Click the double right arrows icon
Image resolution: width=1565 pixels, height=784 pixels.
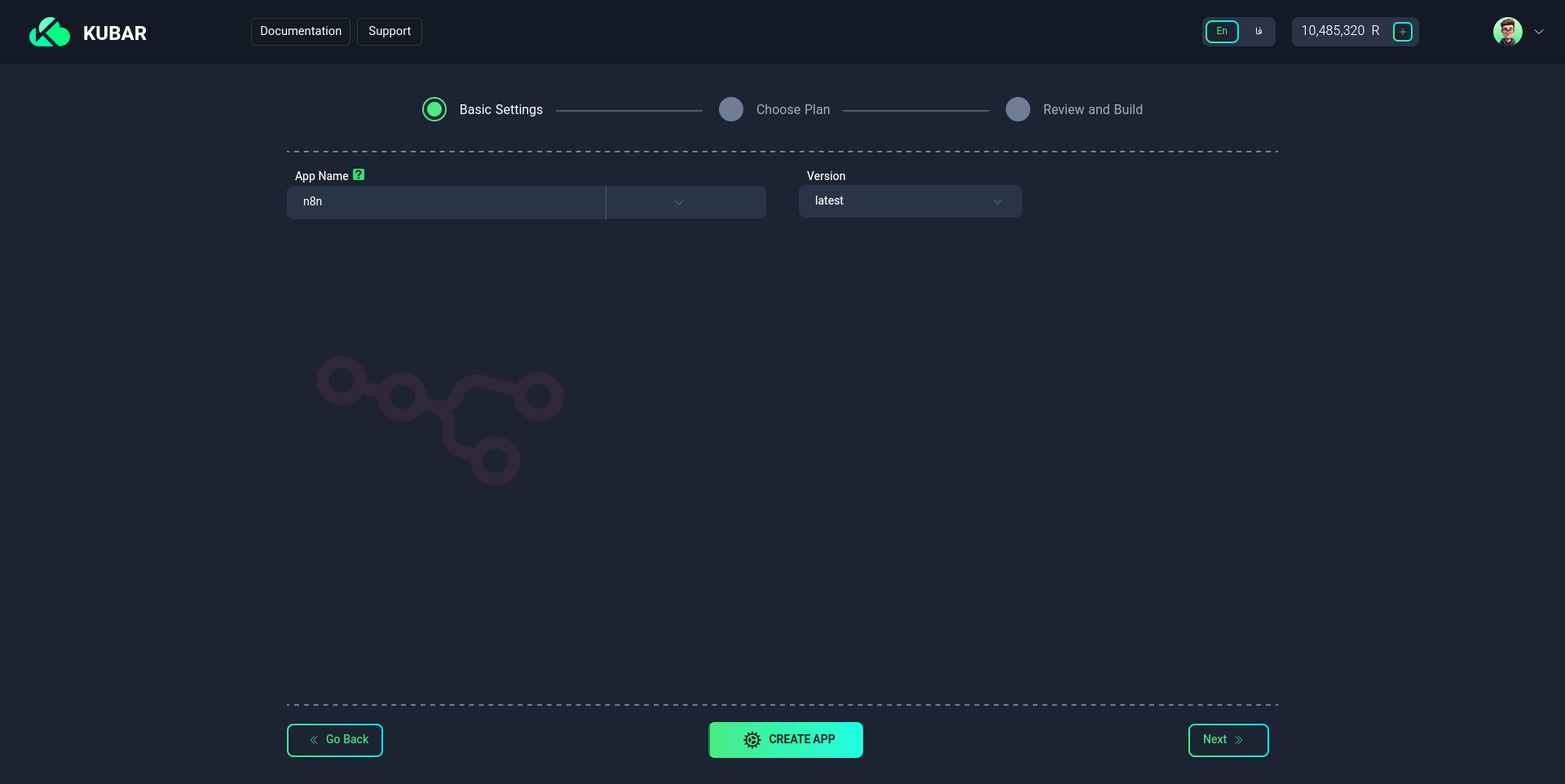tap(1239, 740)
